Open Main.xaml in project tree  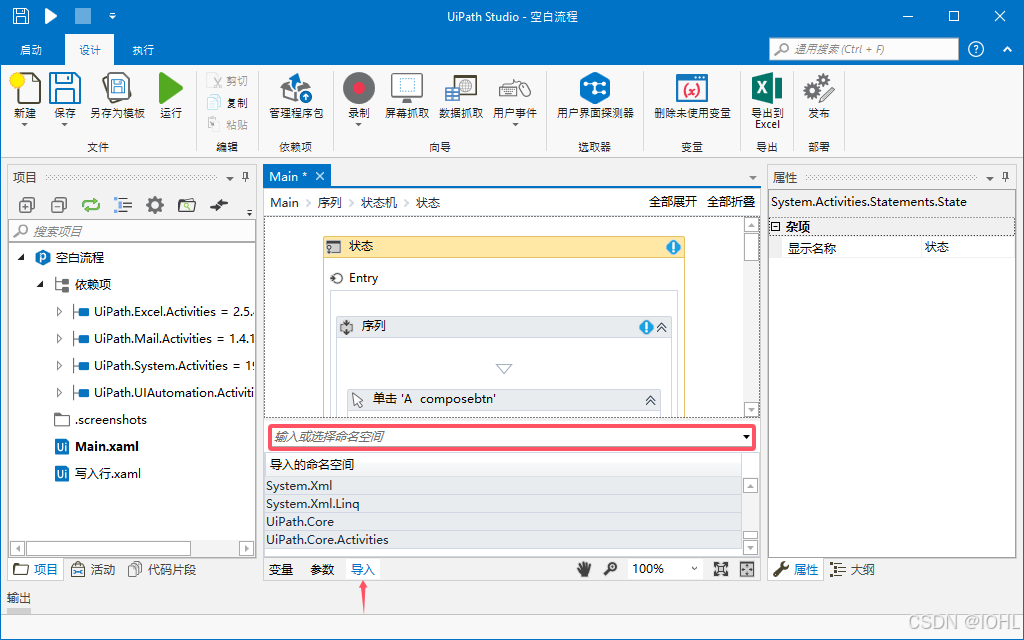(106, 447)
